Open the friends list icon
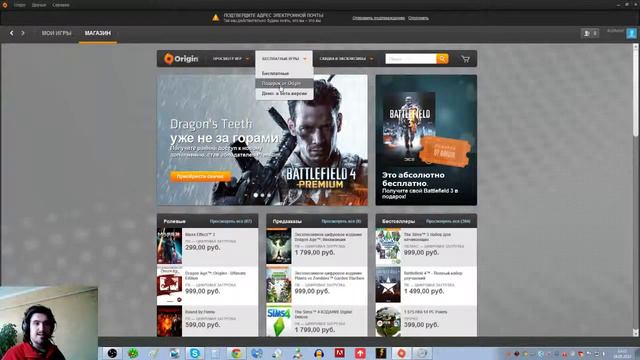Screen dimensions: 640x360 click(x=590, y=33)
